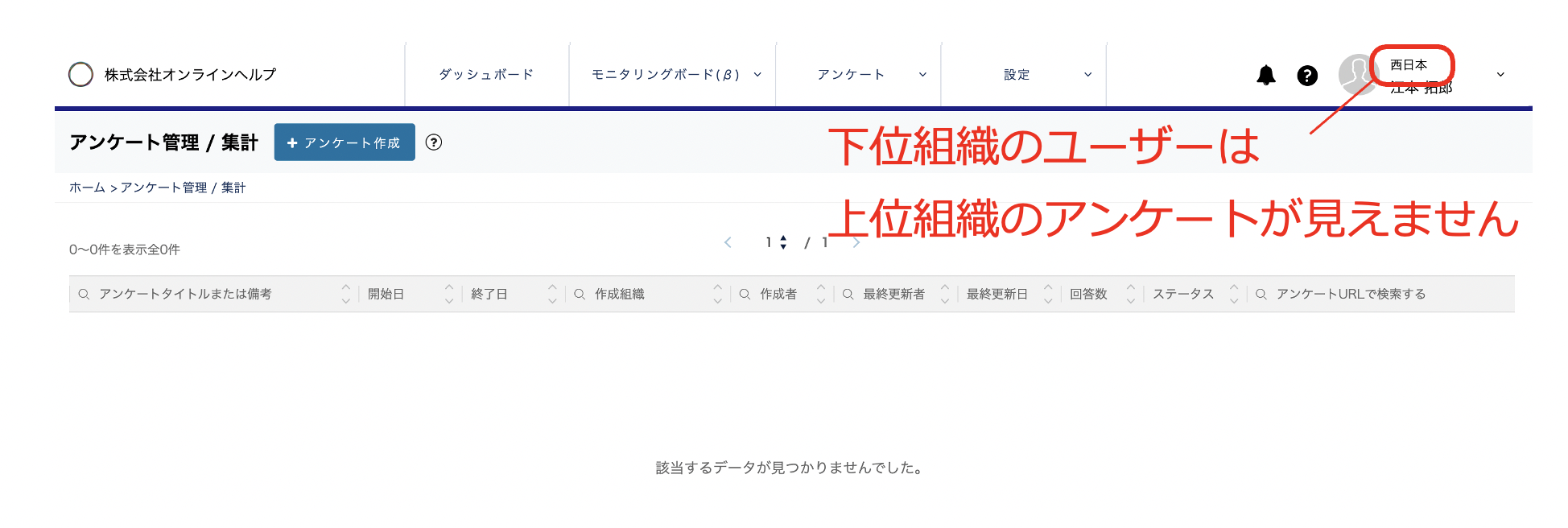Click the 該当するデータが見つかりませんでした message
The width and height of the screenshot is (1568, 528).
point(789,468)
